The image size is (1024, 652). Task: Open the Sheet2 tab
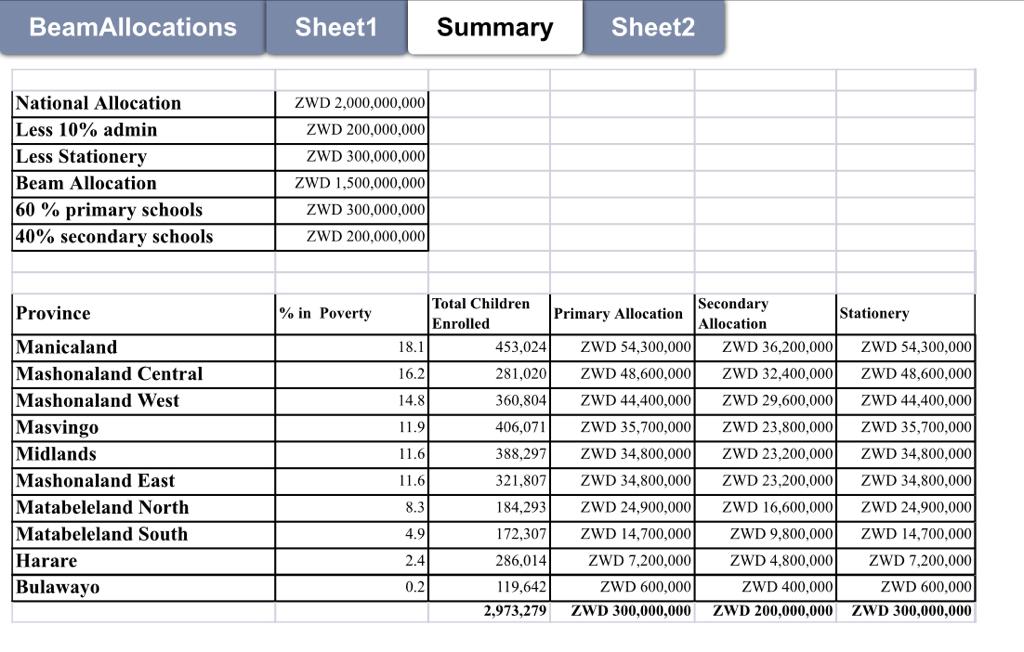tap(653, 27)
